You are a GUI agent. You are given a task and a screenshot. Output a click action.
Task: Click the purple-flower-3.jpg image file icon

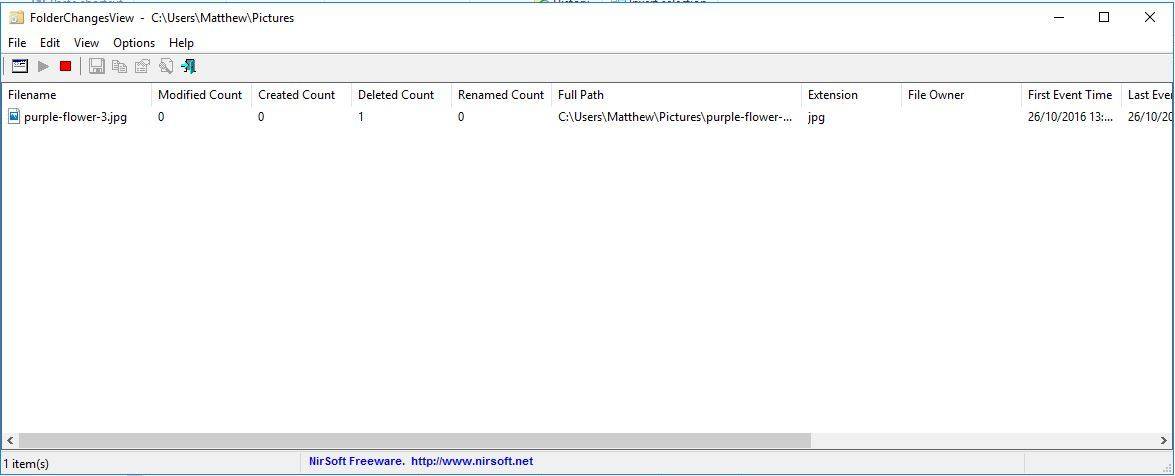[x=14, y=116]
